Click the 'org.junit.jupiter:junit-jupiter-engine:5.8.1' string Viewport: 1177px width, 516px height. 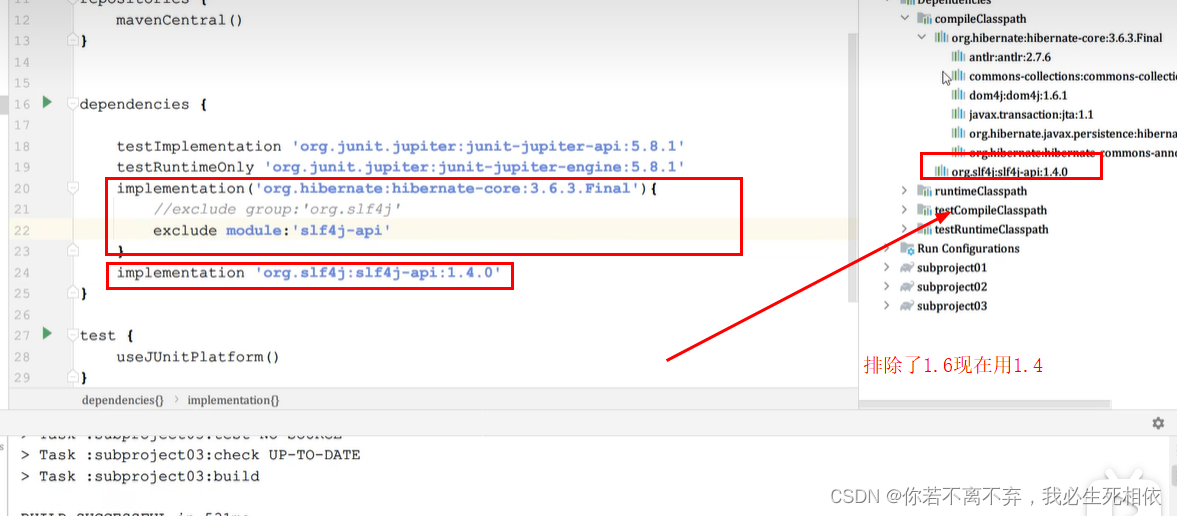474,167
